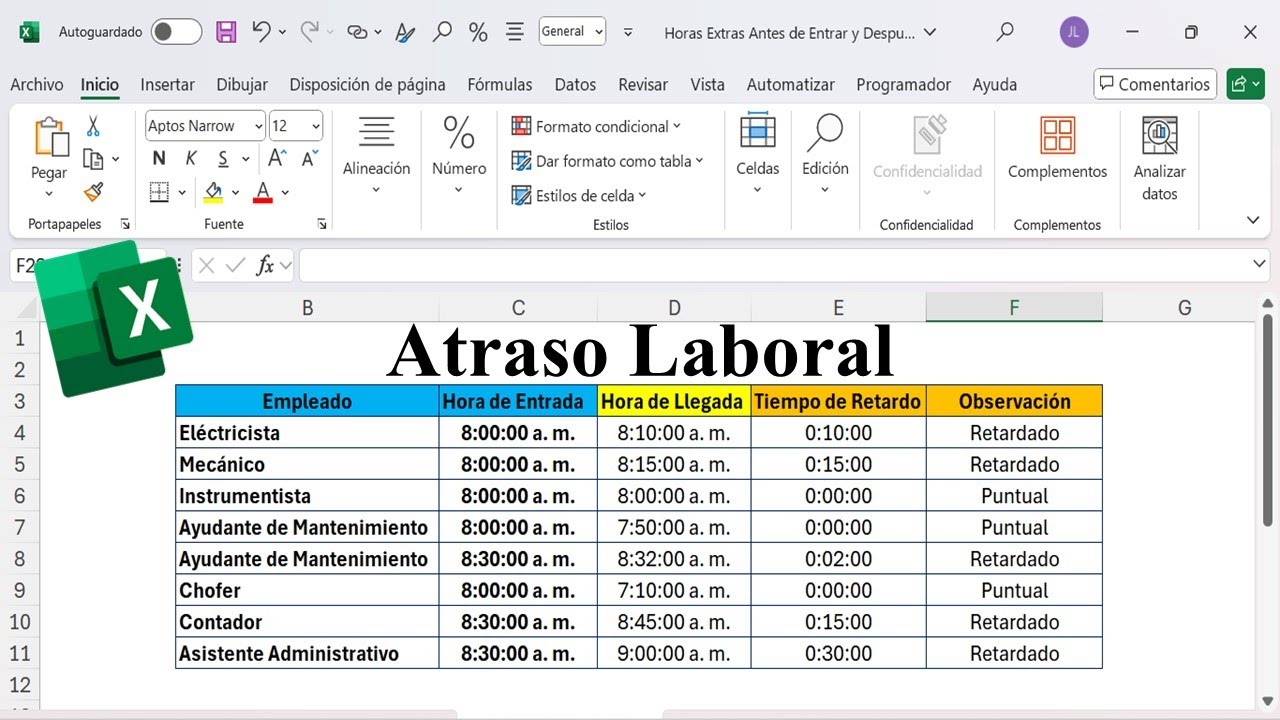This screenshot has width=1280, height=720.
Task: Click the center align icon in quick access toolbar
Action: pyautogui.click(x=514, y=32)
